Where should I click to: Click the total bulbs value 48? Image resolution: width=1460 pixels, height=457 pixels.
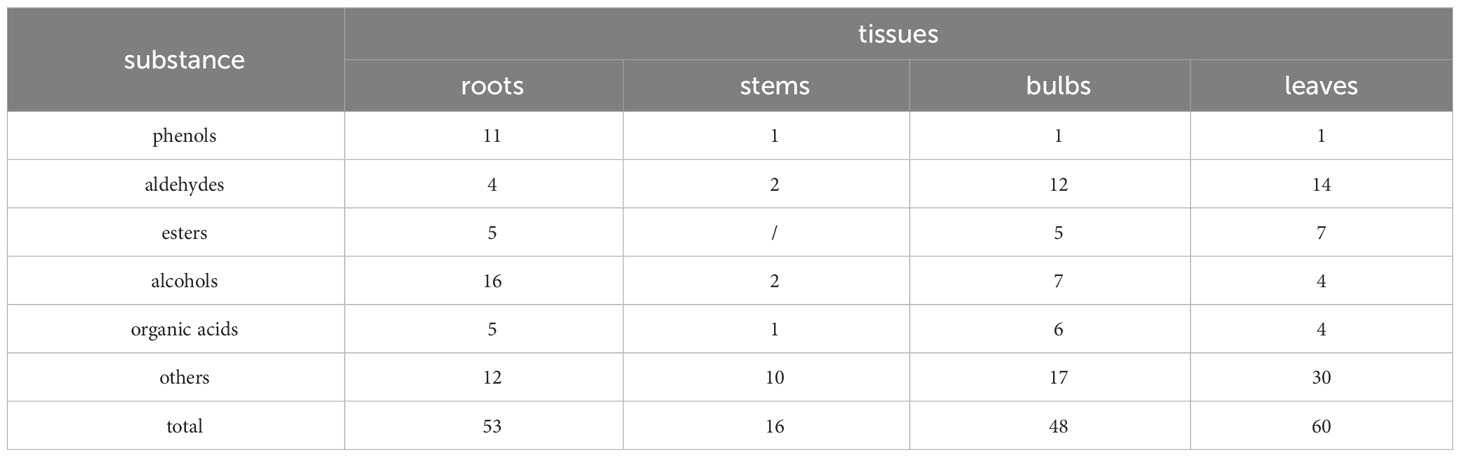pyautogui.click(x=1059, y=426)
